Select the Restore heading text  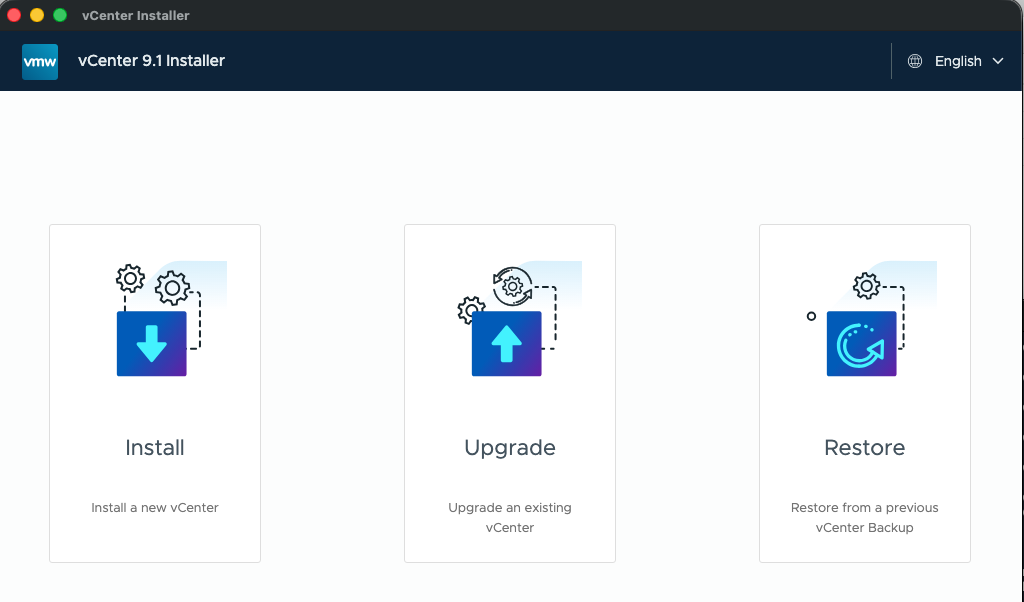865,448
